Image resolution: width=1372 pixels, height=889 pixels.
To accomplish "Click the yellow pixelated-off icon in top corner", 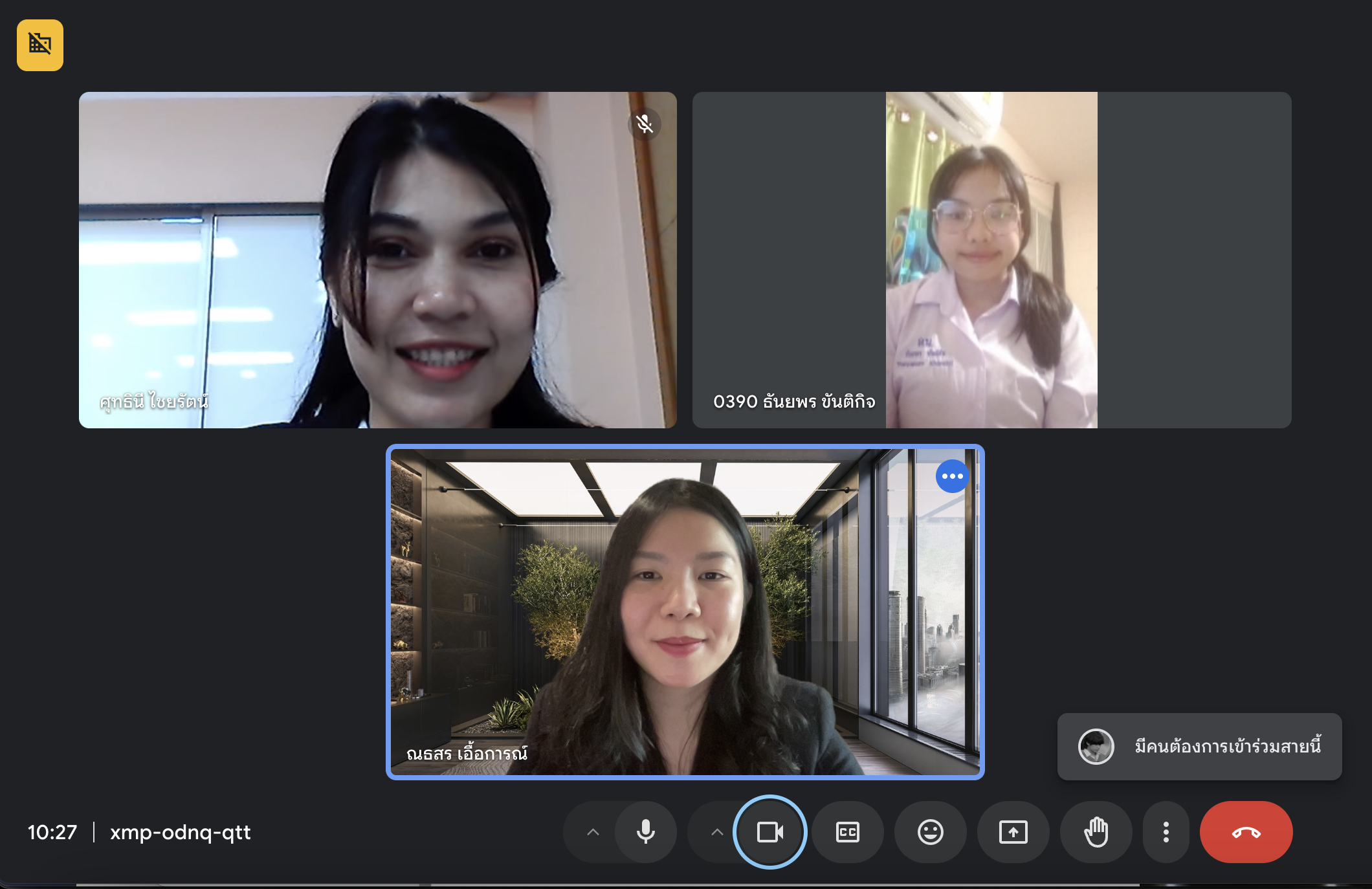I will [40, 45].
